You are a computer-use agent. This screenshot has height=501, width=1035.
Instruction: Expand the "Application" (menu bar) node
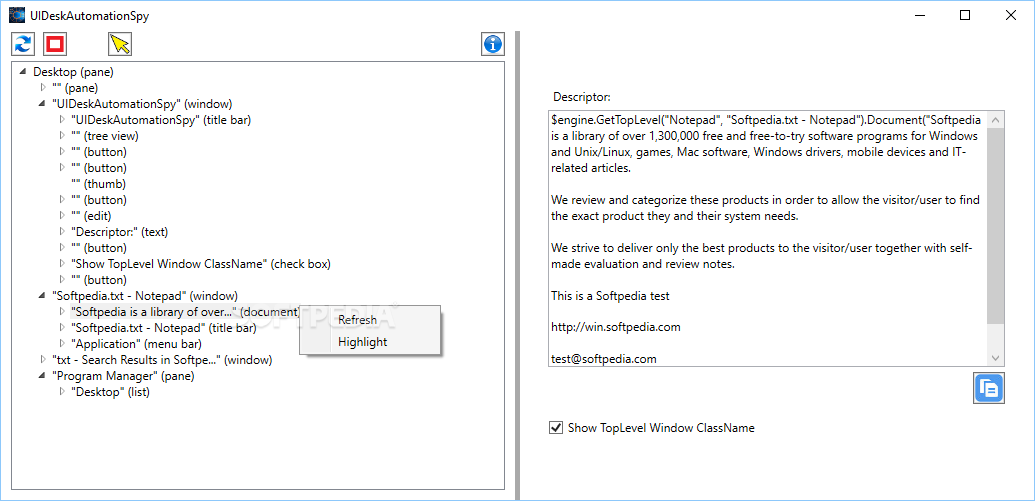(x=62, y=343)
